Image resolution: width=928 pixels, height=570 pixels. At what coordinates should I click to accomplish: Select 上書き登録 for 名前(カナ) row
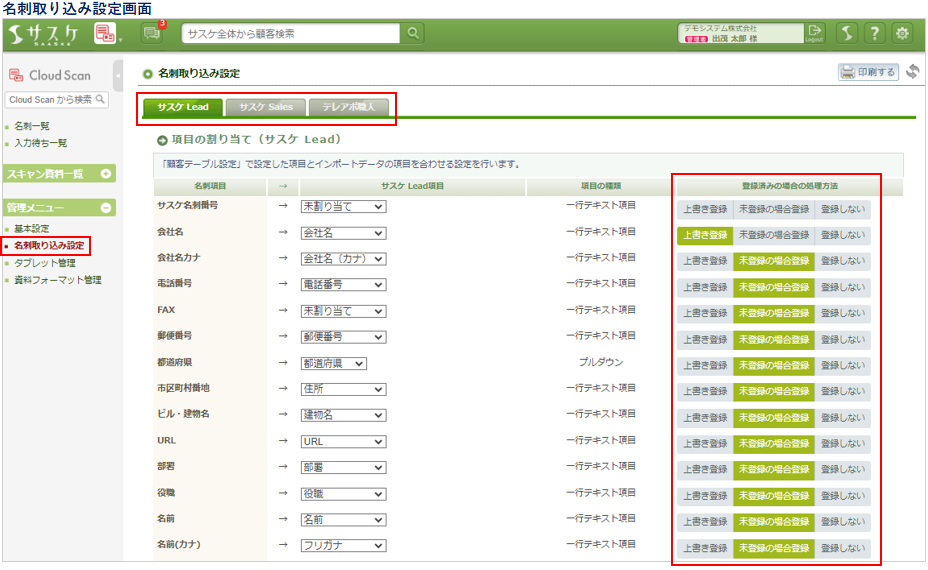point(705,548)
